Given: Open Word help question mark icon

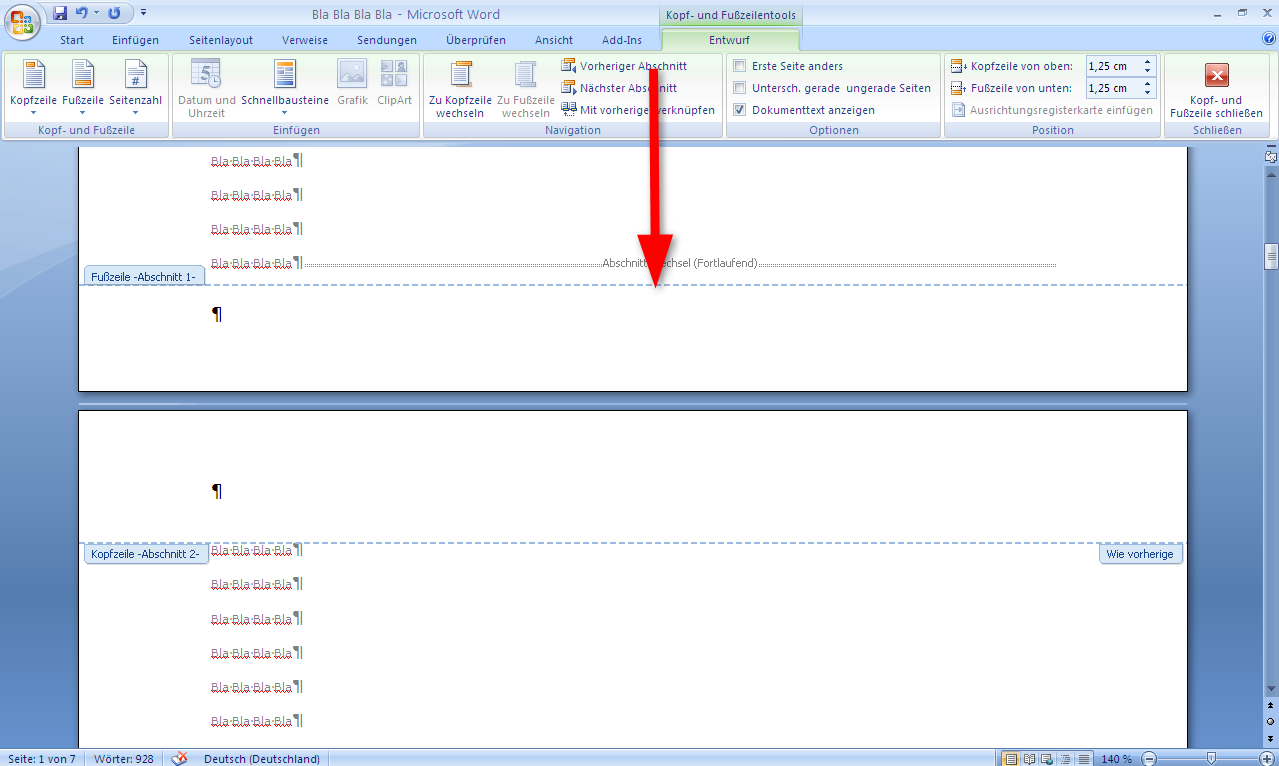Looking at the screenshot, I should tap(1269, 39).
